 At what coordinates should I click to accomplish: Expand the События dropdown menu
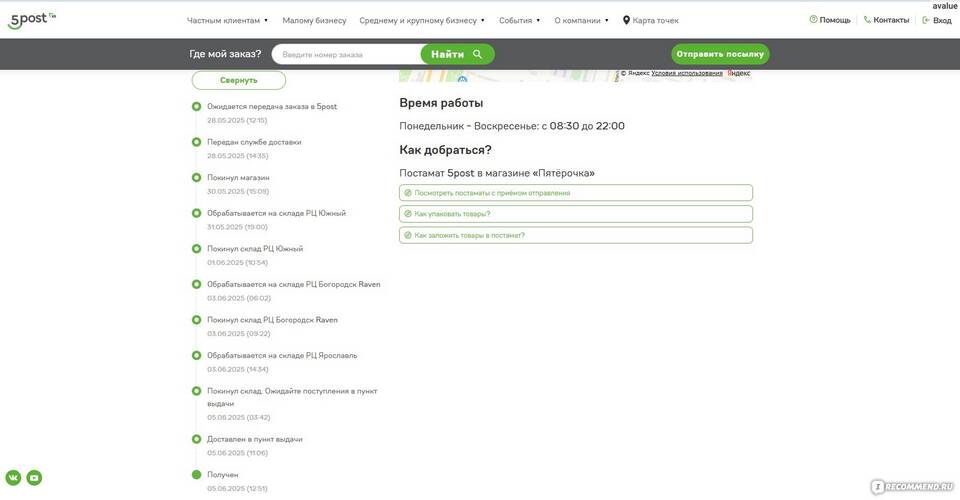(519, 20)
